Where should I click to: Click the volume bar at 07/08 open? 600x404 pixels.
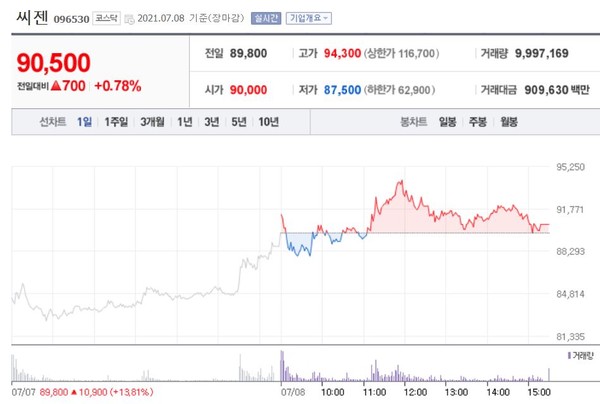pyautogui.click(x=283, y=366)
